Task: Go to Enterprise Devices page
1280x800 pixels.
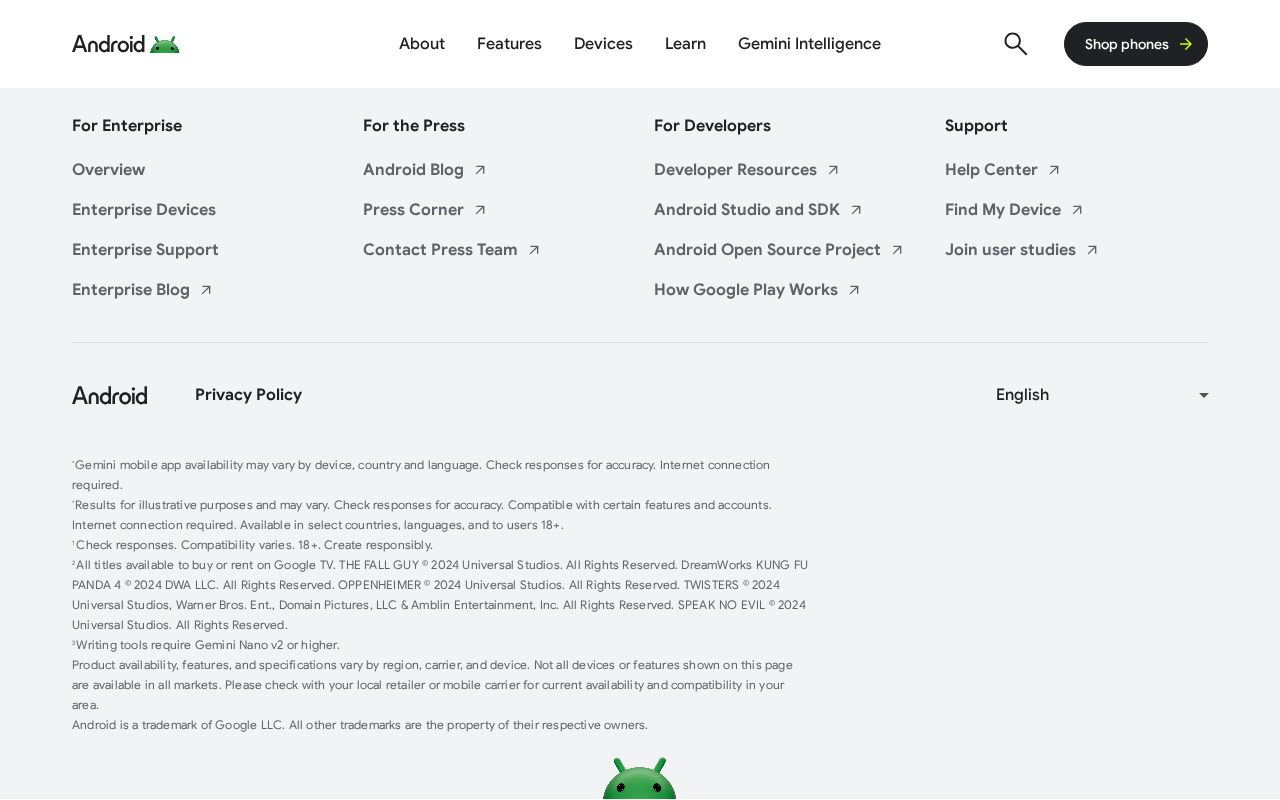Action: [144, 210]
